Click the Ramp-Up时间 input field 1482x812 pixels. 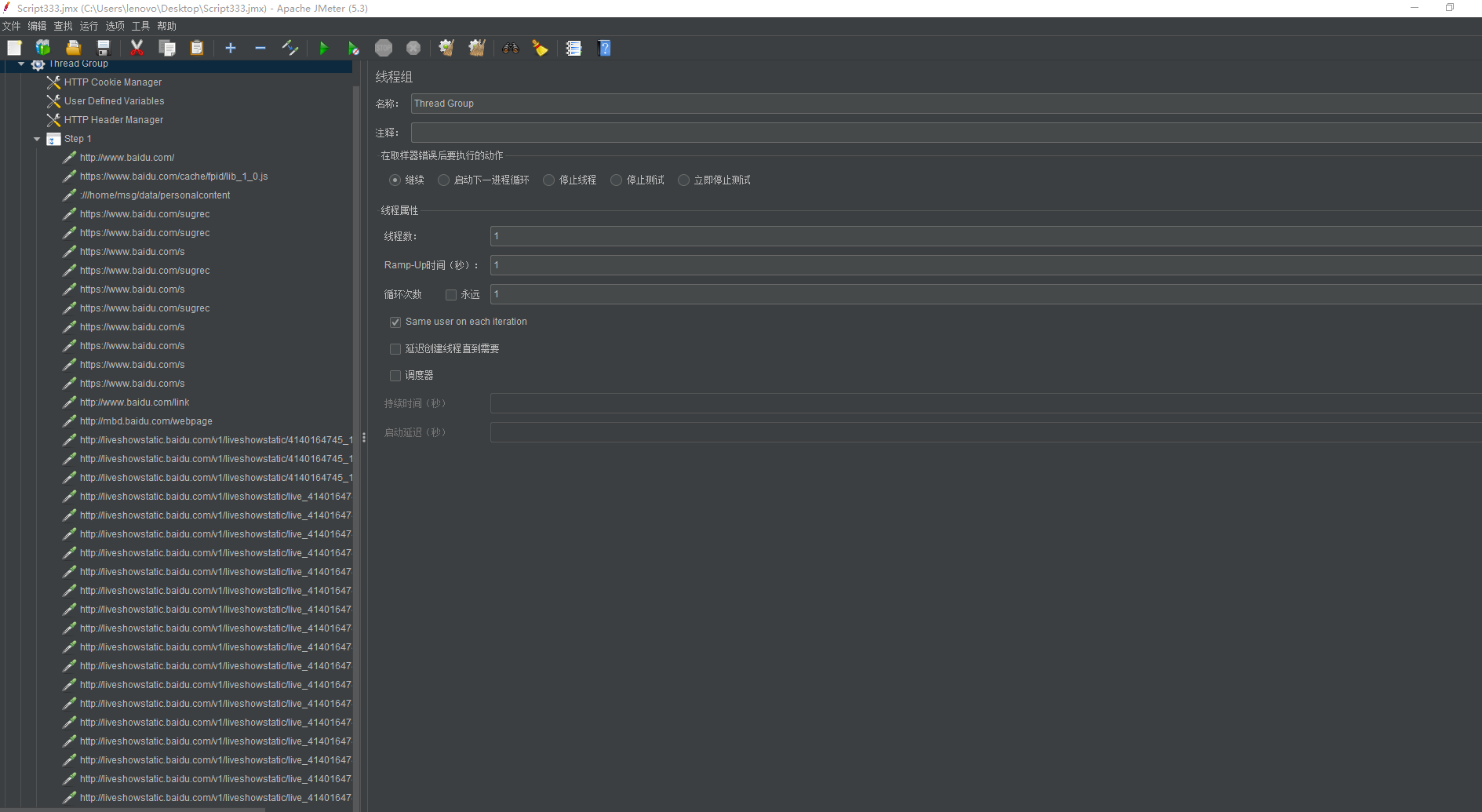coord(986,265)
